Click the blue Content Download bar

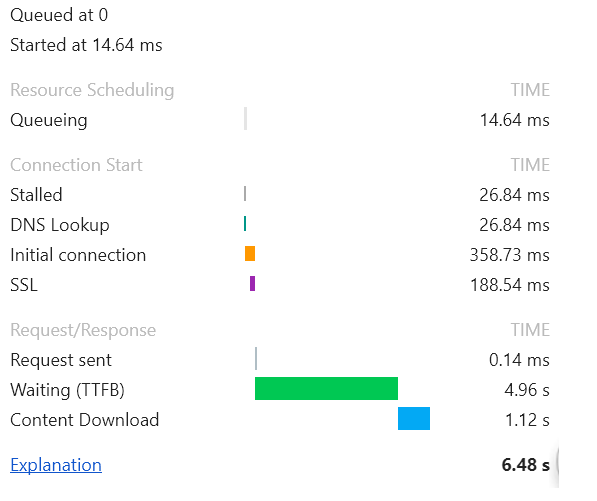click(x=414, y=418)
